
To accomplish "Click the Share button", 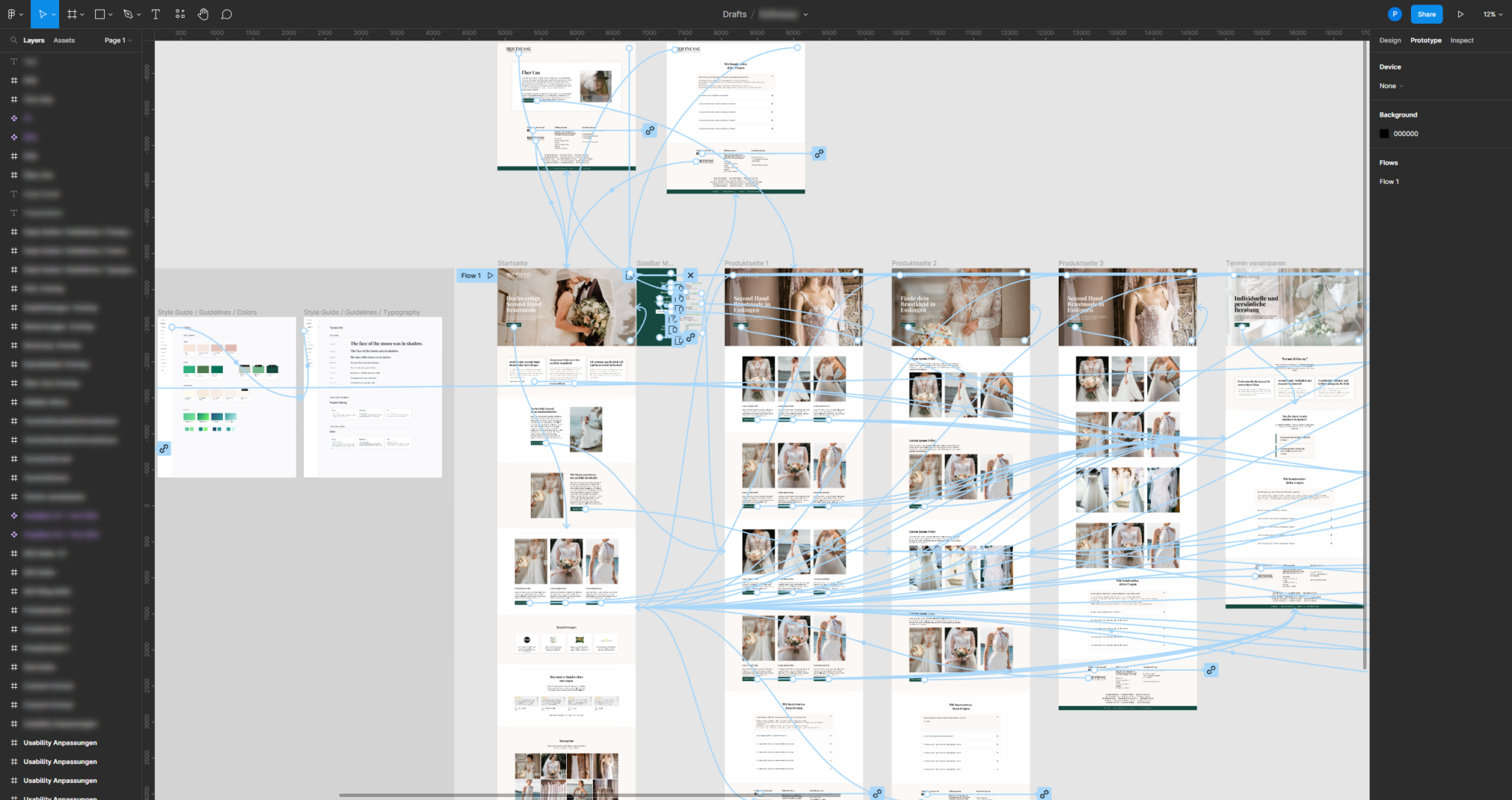I will pos(1426,13).
